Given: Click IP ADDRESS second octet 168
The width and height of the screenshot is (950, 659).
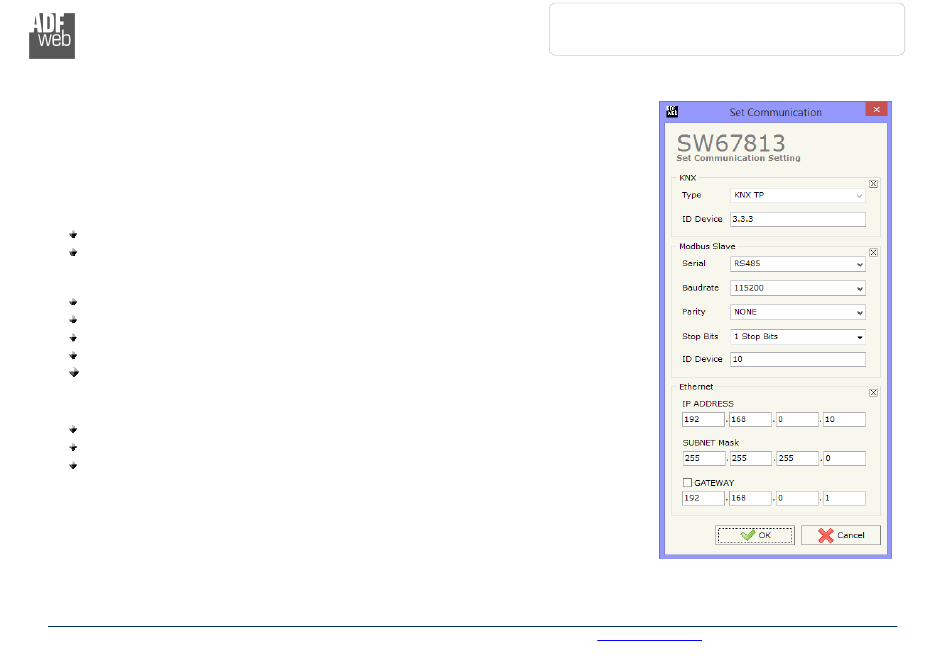Looking at the screenshot, I should pyautogui.click(x=750, y=419).
